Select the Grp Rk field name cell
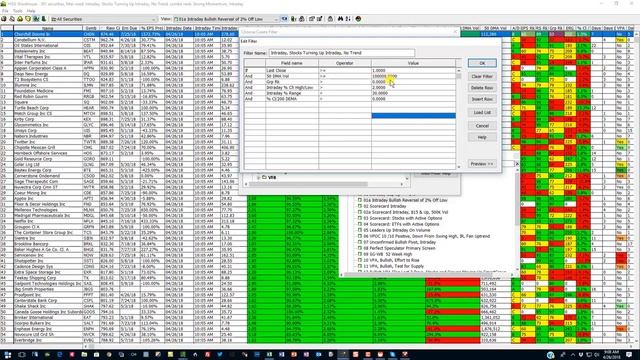Screen dimensions: 640x360 (x=292, y=82)
